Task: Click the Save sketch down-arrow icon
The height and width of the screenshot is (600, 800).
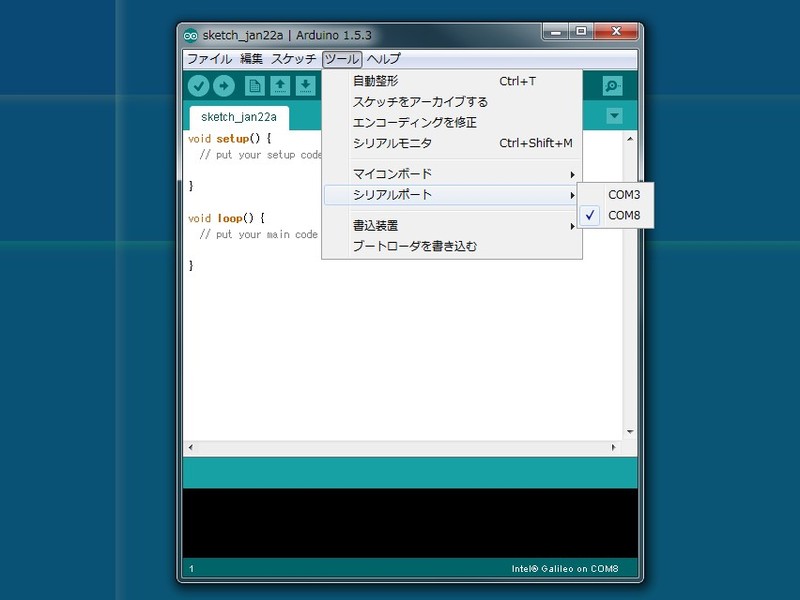Action: click(305, 86)
